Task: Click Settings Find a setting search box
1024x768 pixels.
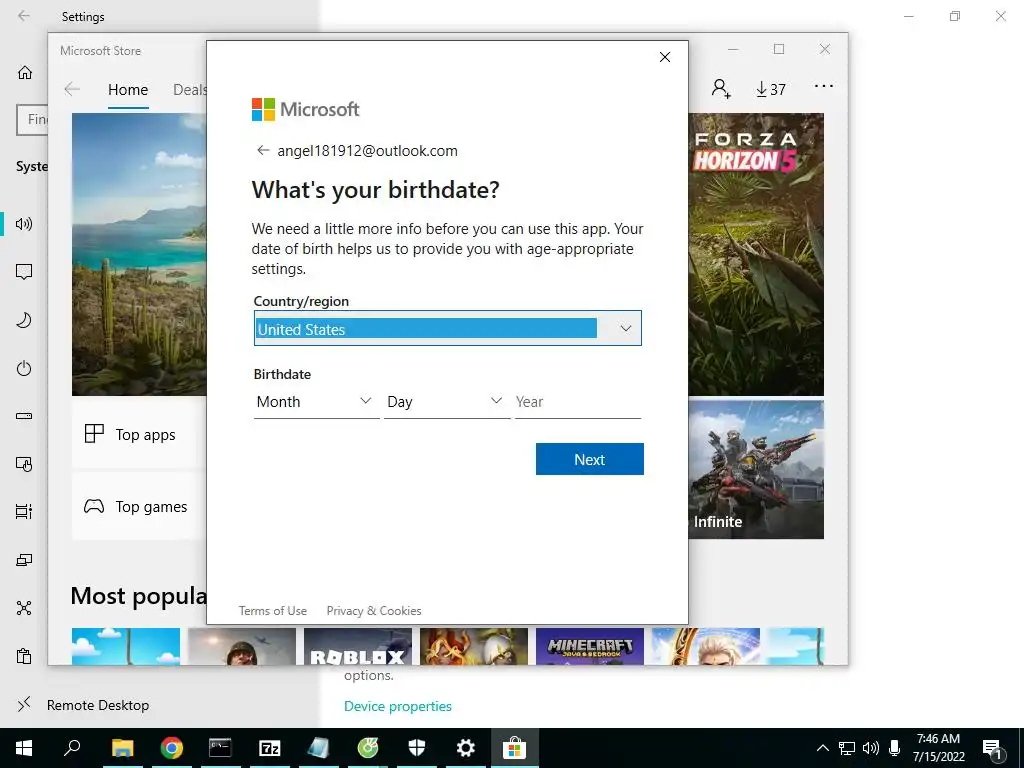Action: [33, 120]
